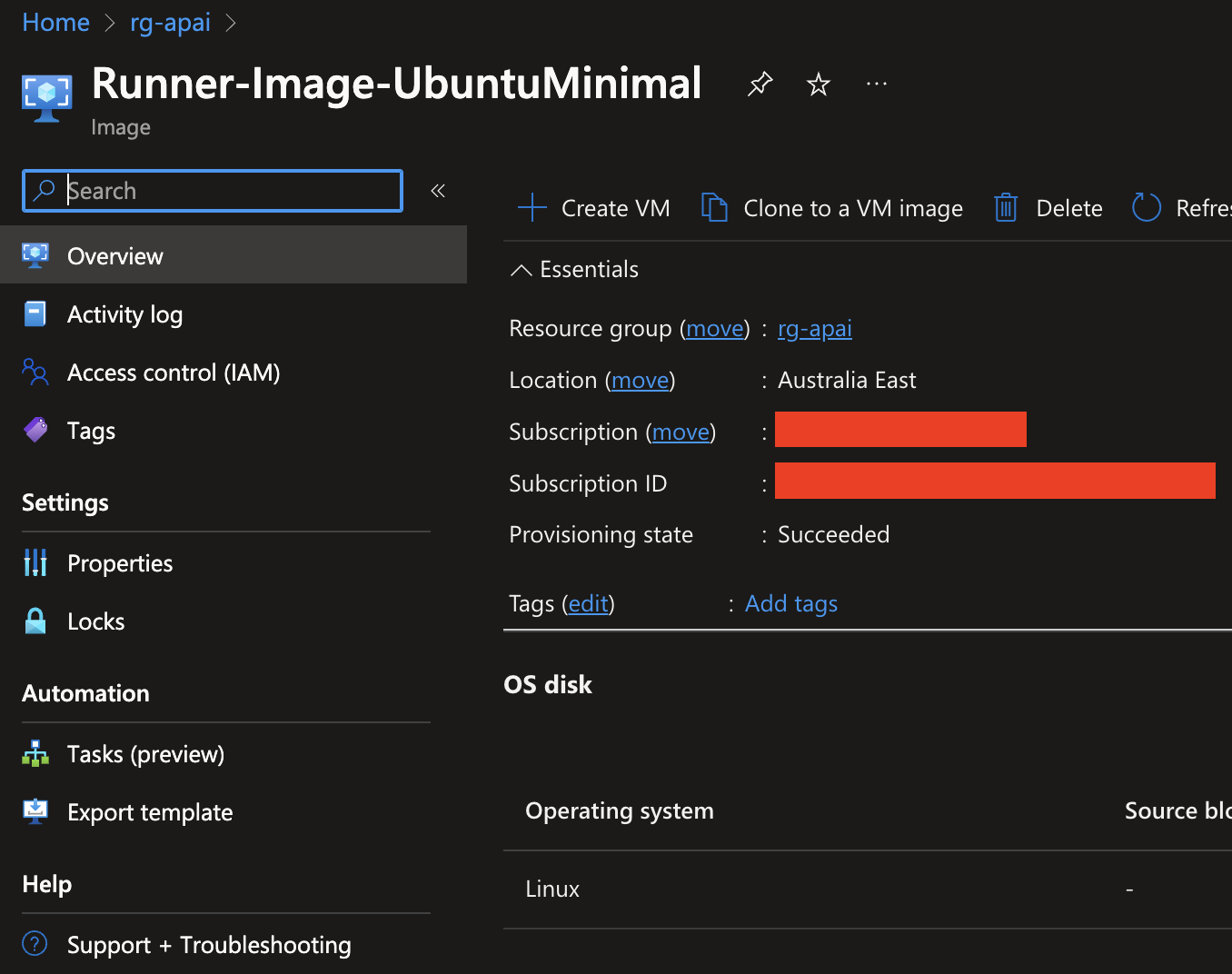This screenshot has width=1232, height=974.
Task: Click the Automation section header
Action: click(85, 693)
